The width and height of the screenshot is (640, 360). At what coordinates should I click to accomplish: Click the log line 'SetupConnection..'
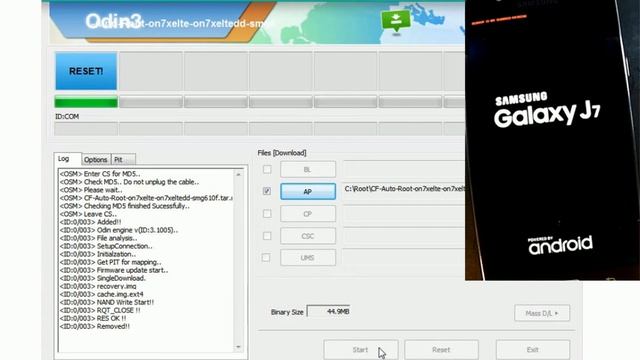coord(106,246)
